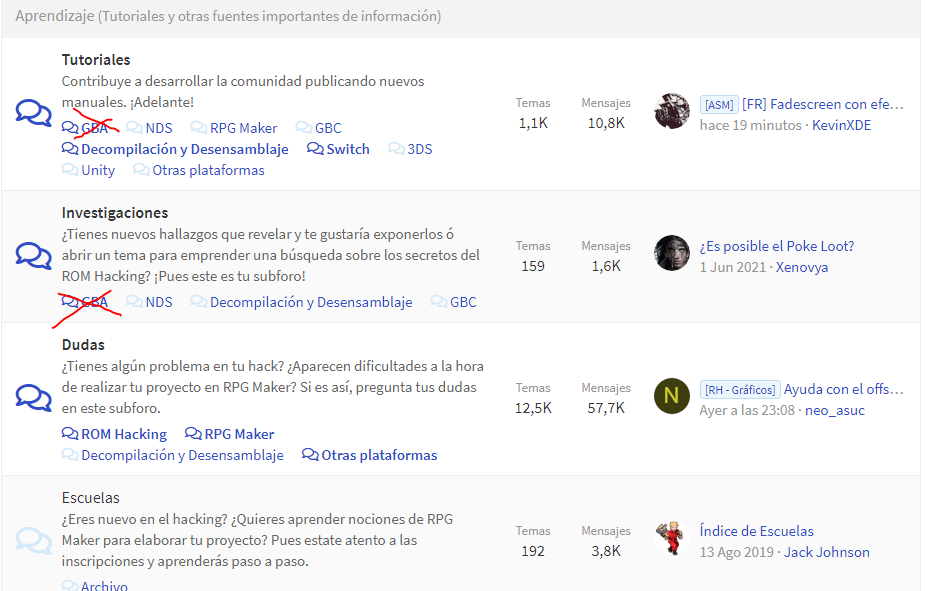Viewport: 925px width, 591px height.
Task: Click the Escuelas forum speech bubble icon
Action: point(33,541)
